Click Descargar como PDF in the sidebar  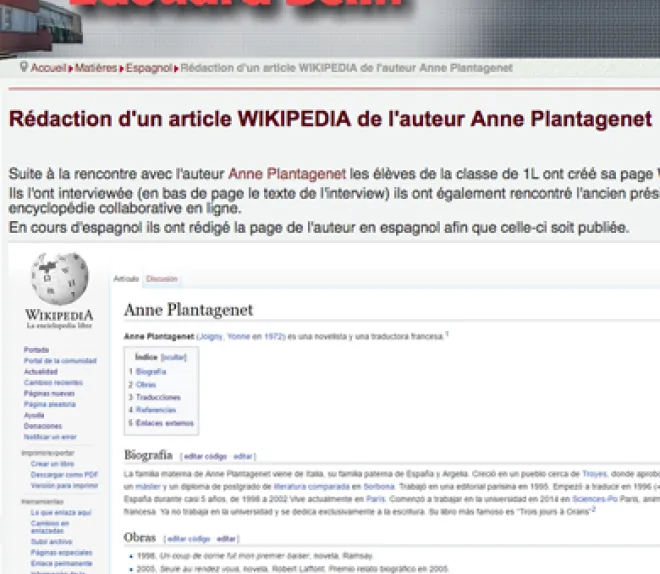64,475
